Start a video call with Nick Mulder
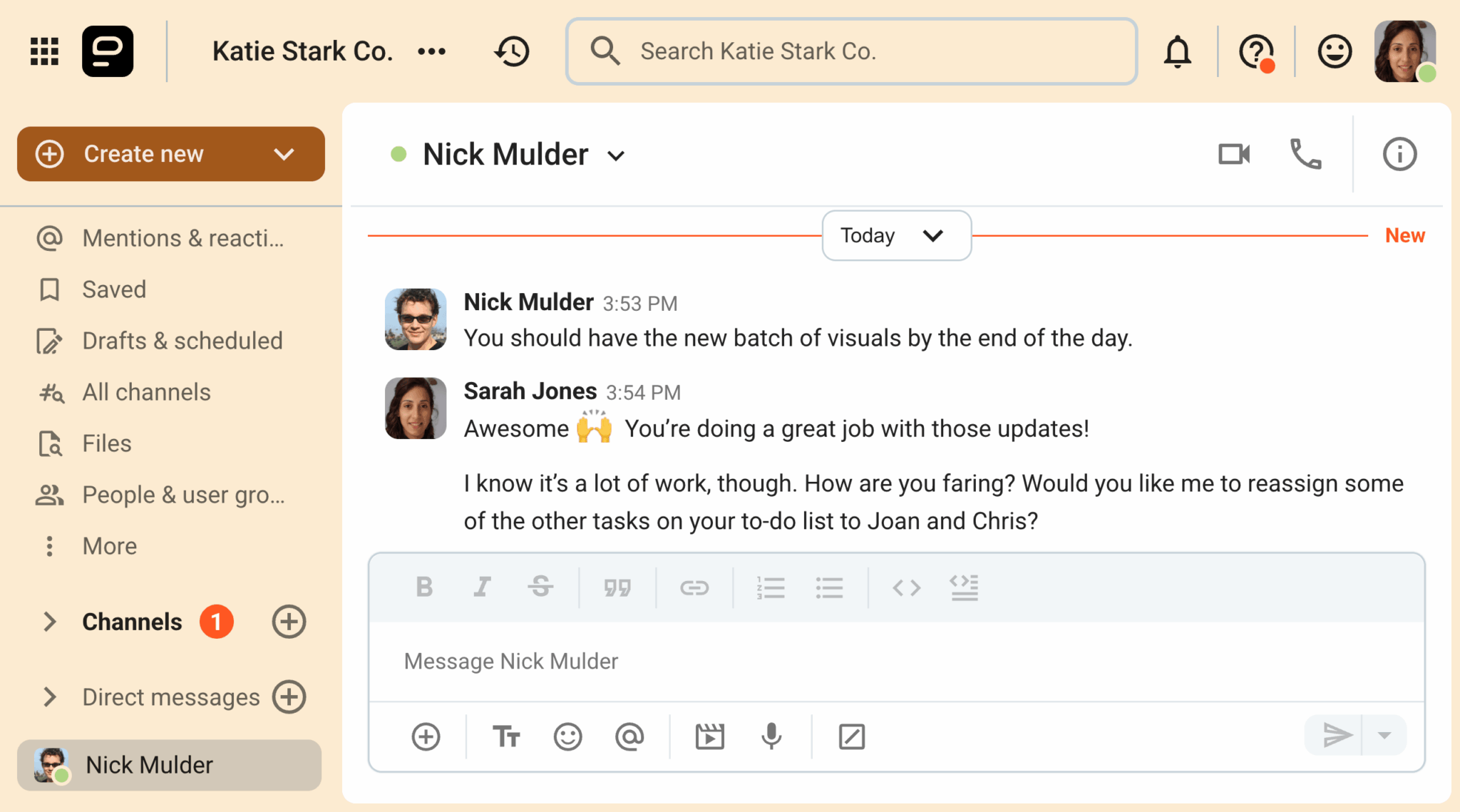The width and height of the screenshot is (1460, 812). 1234,154
